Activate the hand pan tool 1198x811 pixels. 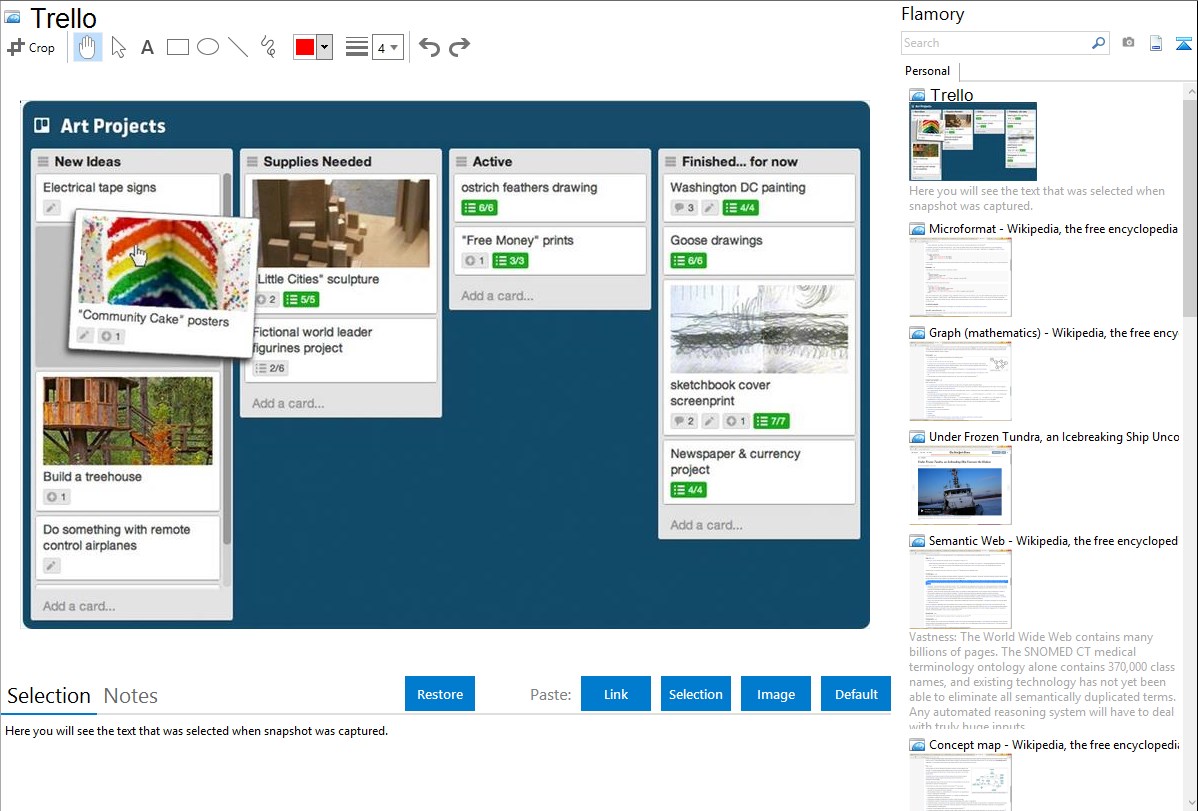click(88, 47)
